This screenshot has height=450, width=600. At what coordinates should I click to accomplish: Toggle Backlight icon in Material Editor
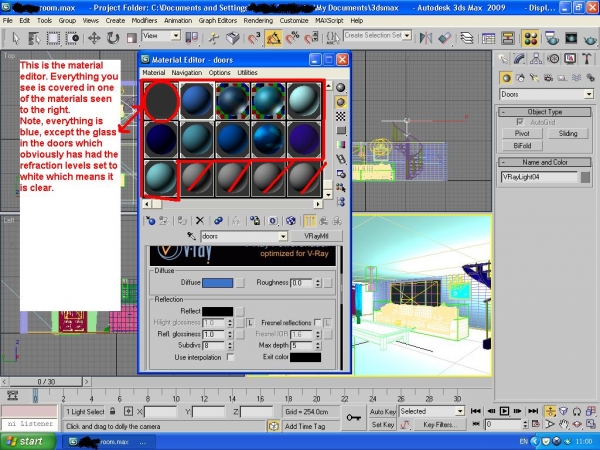[341, 102]
